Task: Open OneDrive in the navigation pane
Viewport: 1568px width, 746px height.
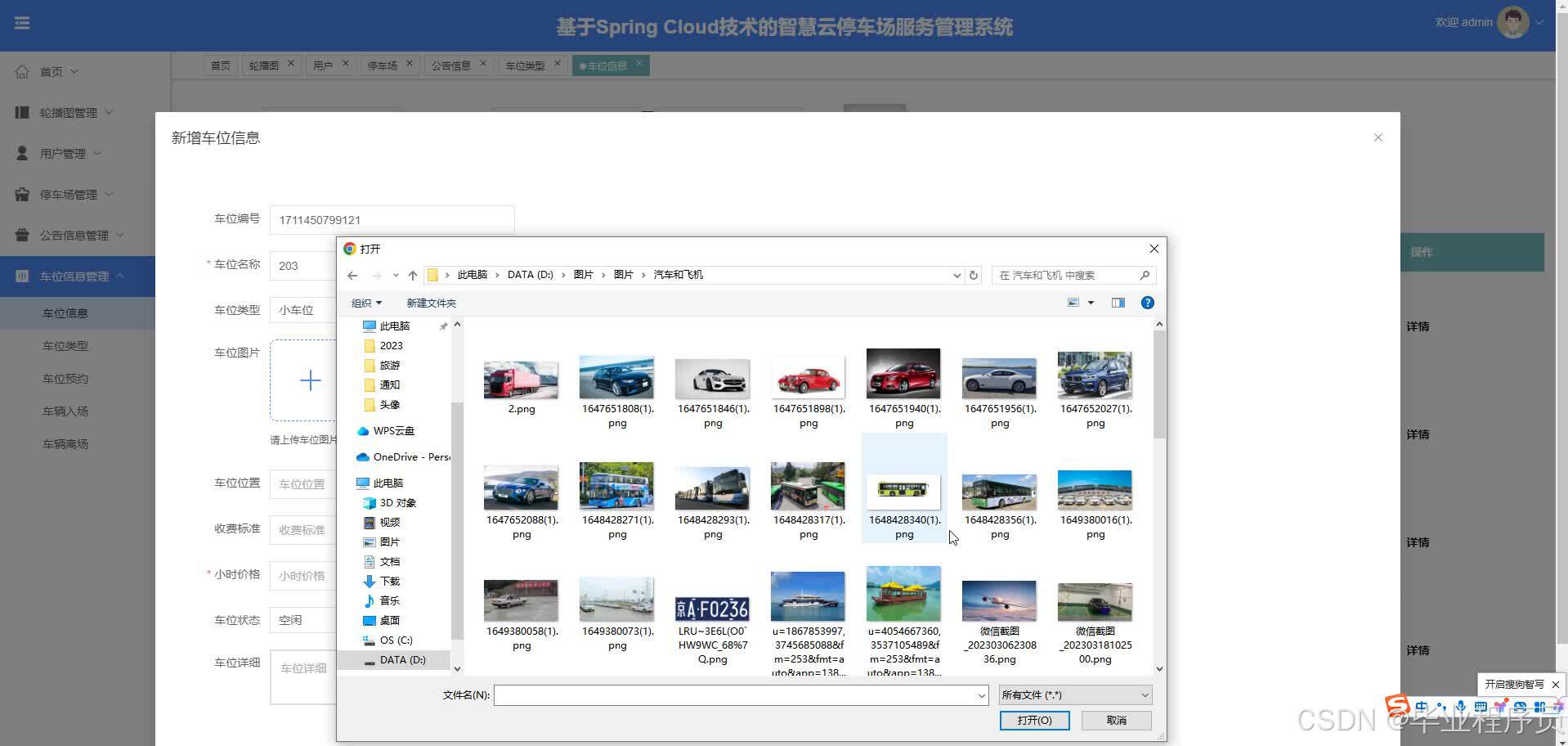Action: click(x=404, y=457)
